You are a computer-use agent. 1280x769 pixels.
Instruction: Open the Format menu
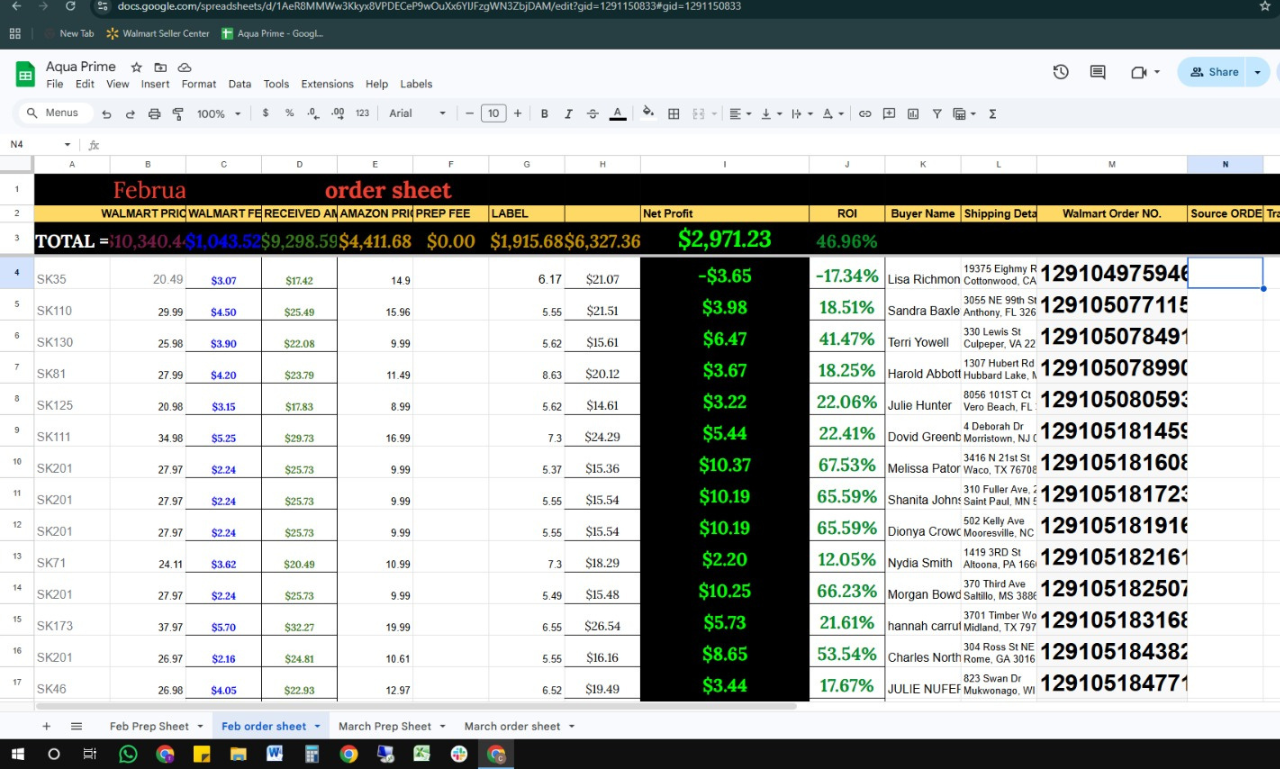click(x=199, y=84)
